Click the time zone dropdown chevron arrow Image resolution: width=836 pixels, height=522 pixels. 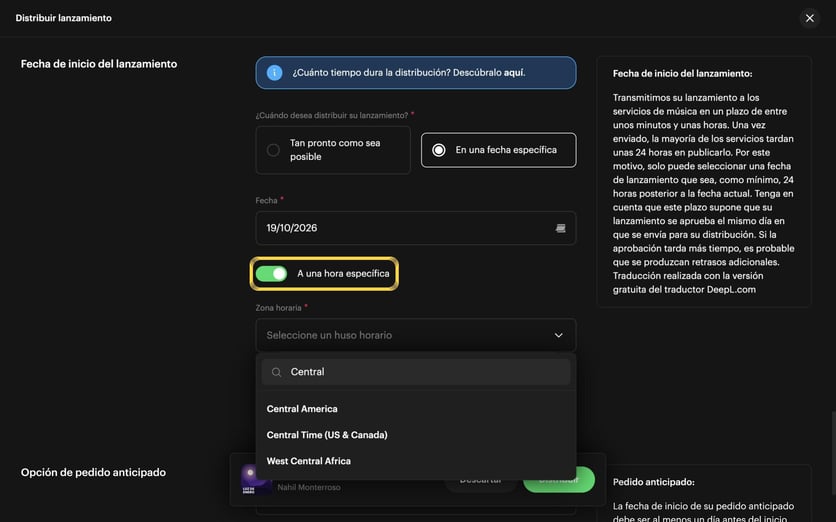[x=558, y=335]
